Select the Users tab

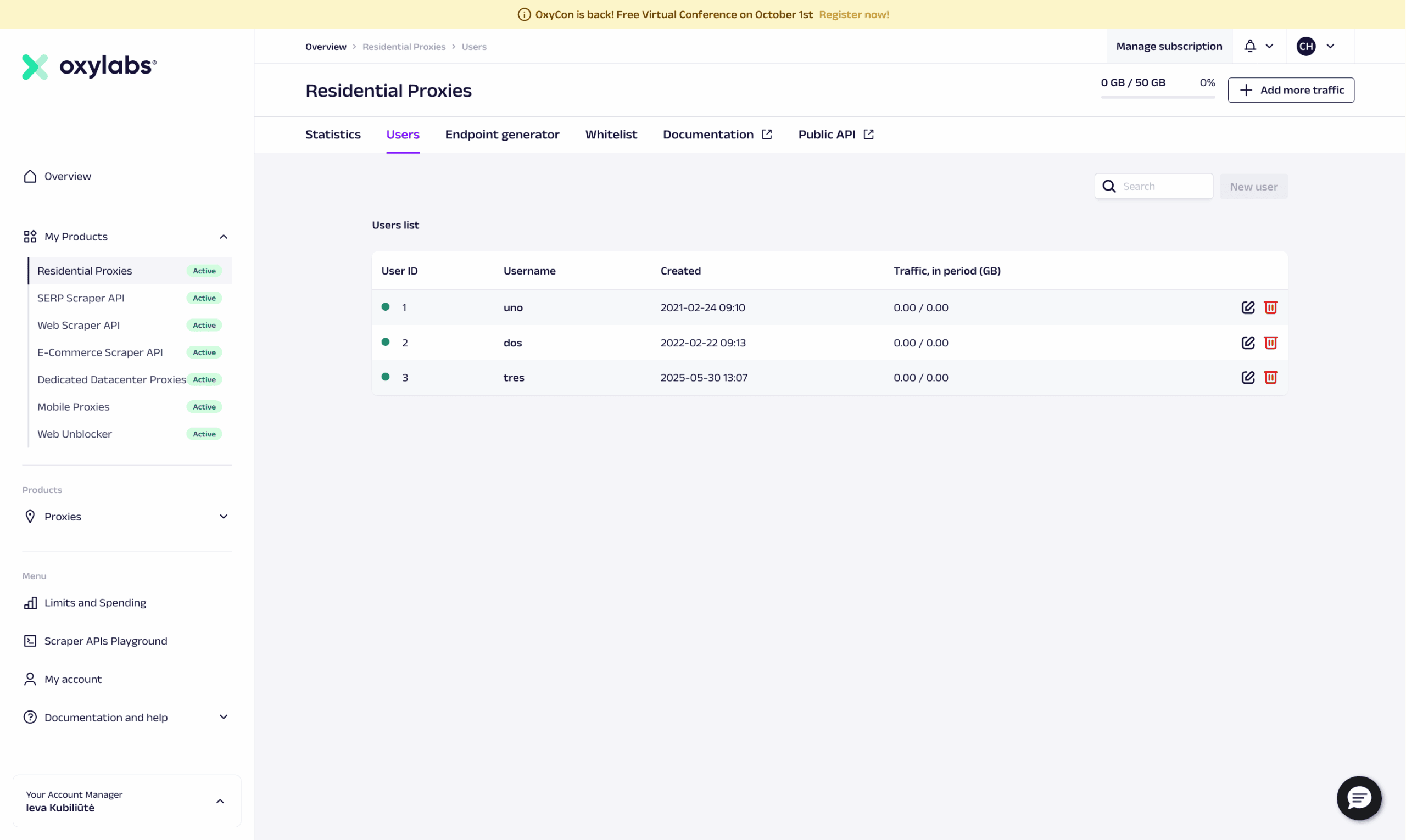coord(403,134)
